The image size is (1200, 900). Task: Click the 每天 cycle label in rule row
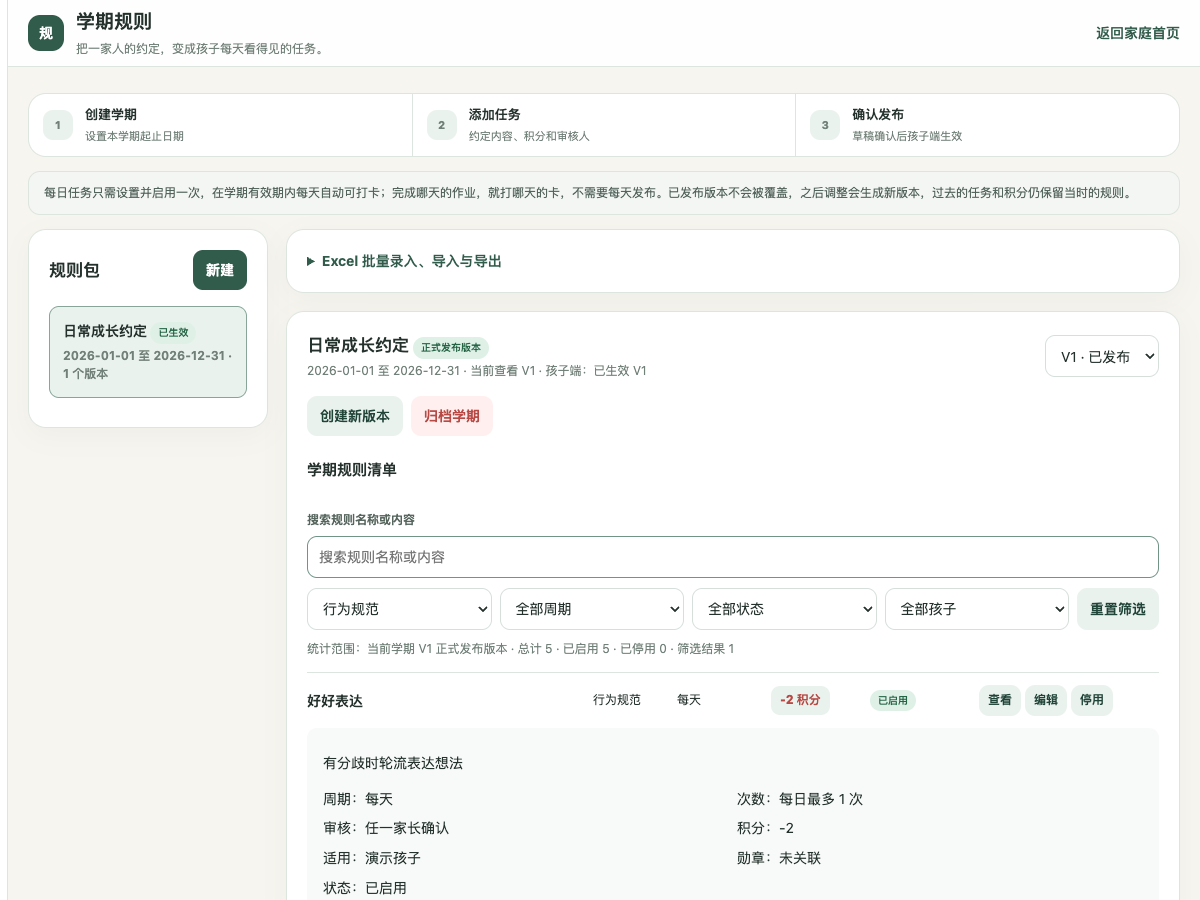coord(689,700)
